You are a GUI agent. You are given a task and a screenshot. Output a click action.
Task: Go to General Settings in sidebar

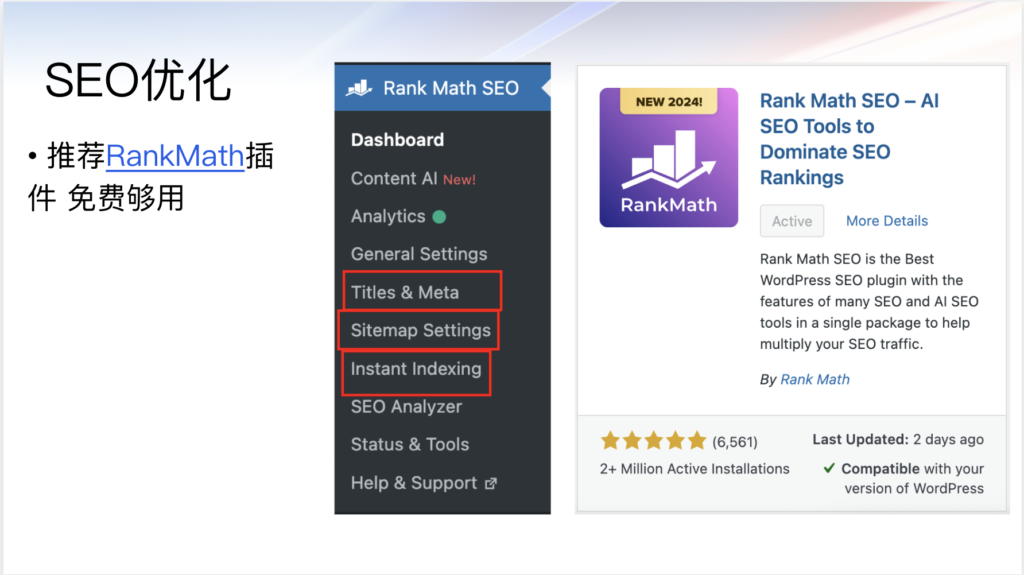(x=419, y=254)
